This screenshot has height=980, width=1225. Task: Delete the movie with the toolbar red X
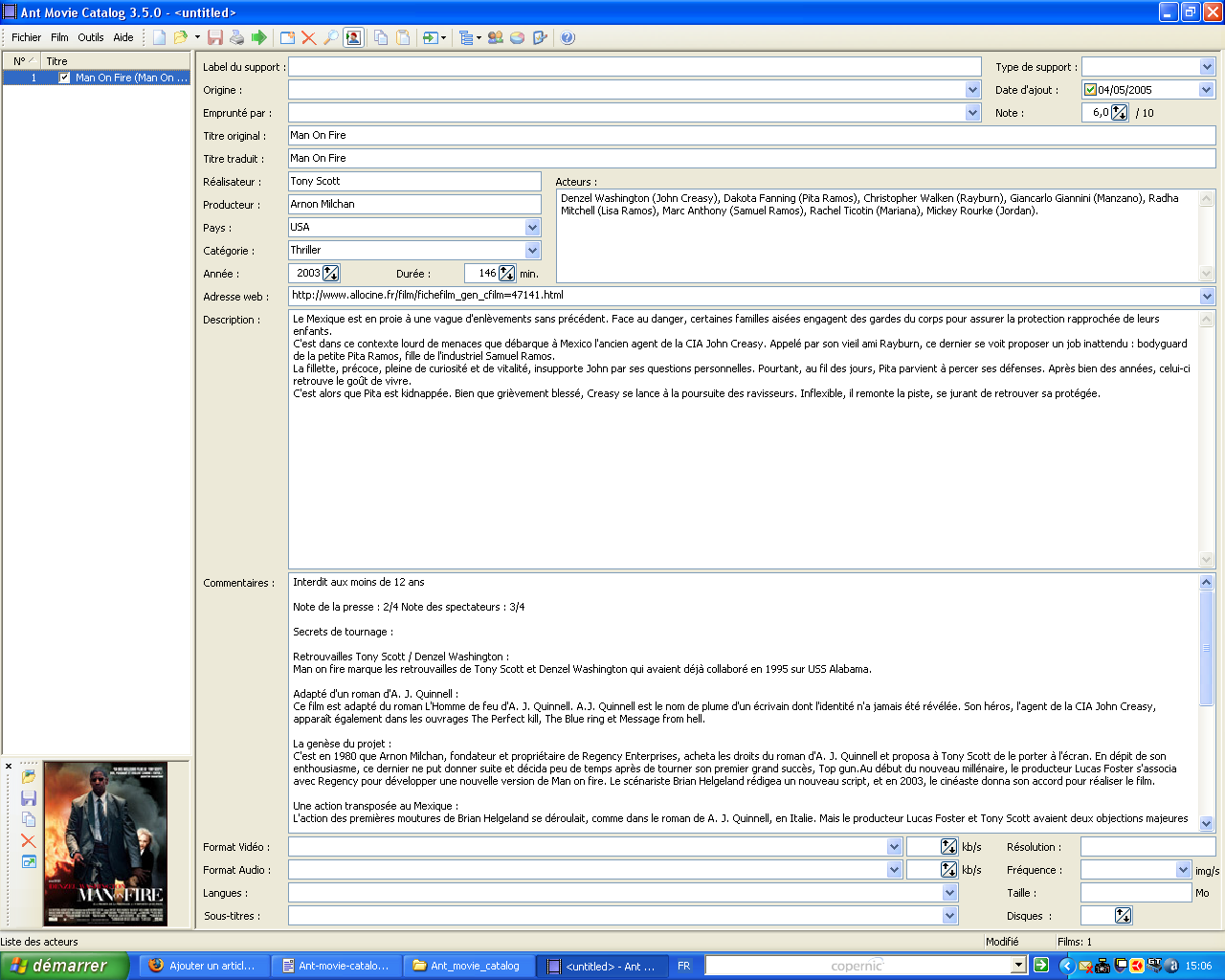308,37
